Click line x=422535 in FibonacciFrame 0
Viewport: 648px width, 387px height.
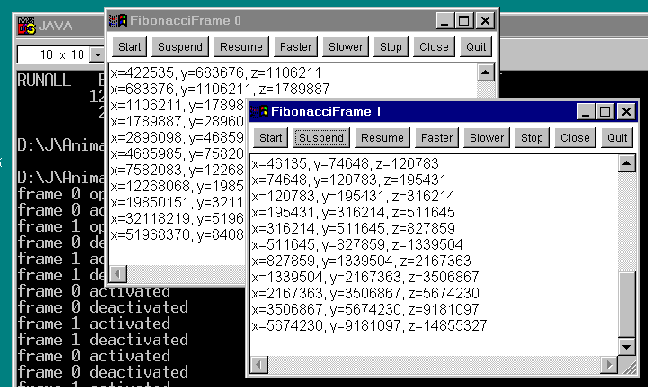point(216,73)
